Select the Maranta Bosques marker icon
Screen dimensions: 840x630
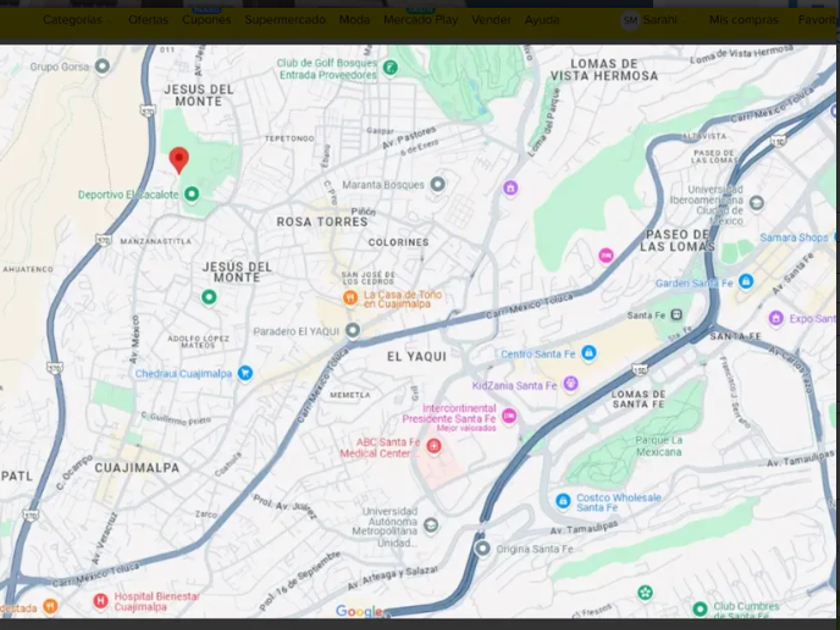tap(438, 184)
